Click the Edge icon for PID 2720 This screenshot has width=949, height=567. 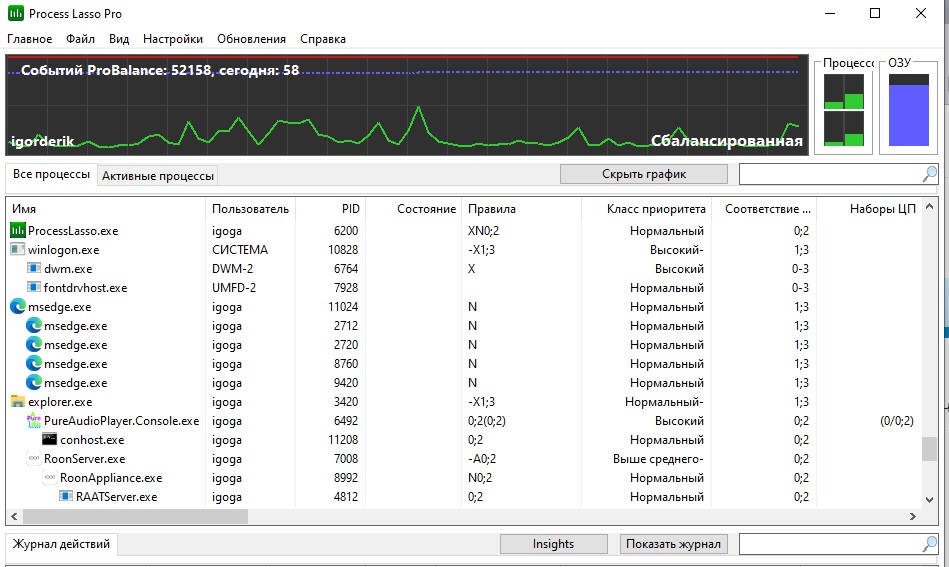point(34,345)
